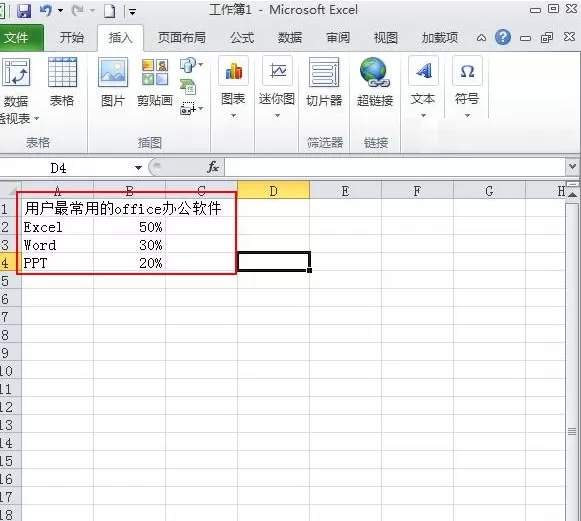This screenshot has height=521, width=581.
Task: Open the Name Box dropdown arrow
Action: pos(138,168)
